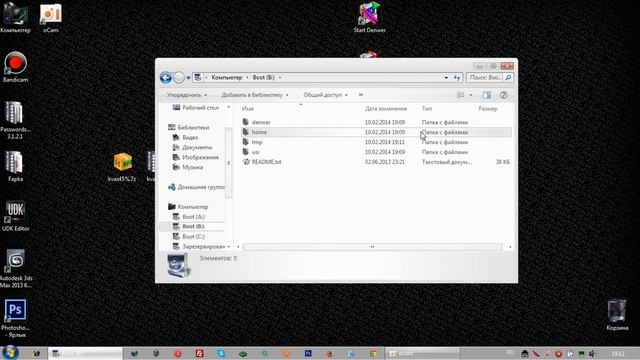This screenshot has width=640, height=360.
Task: Click the Компьютер desktop icon
Action: pos(16,17)
